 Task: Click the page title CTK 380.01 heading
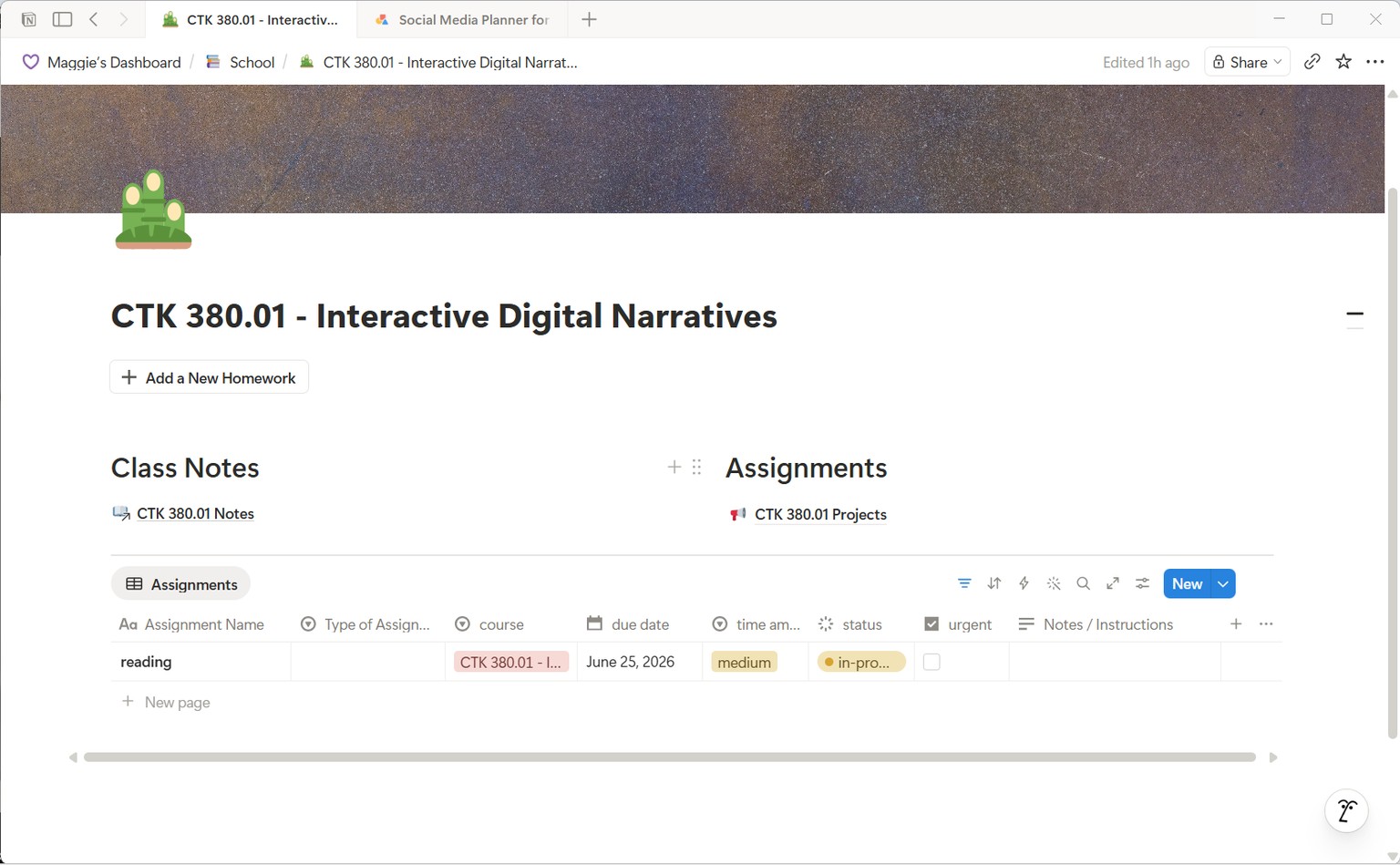tap(444, 316)
